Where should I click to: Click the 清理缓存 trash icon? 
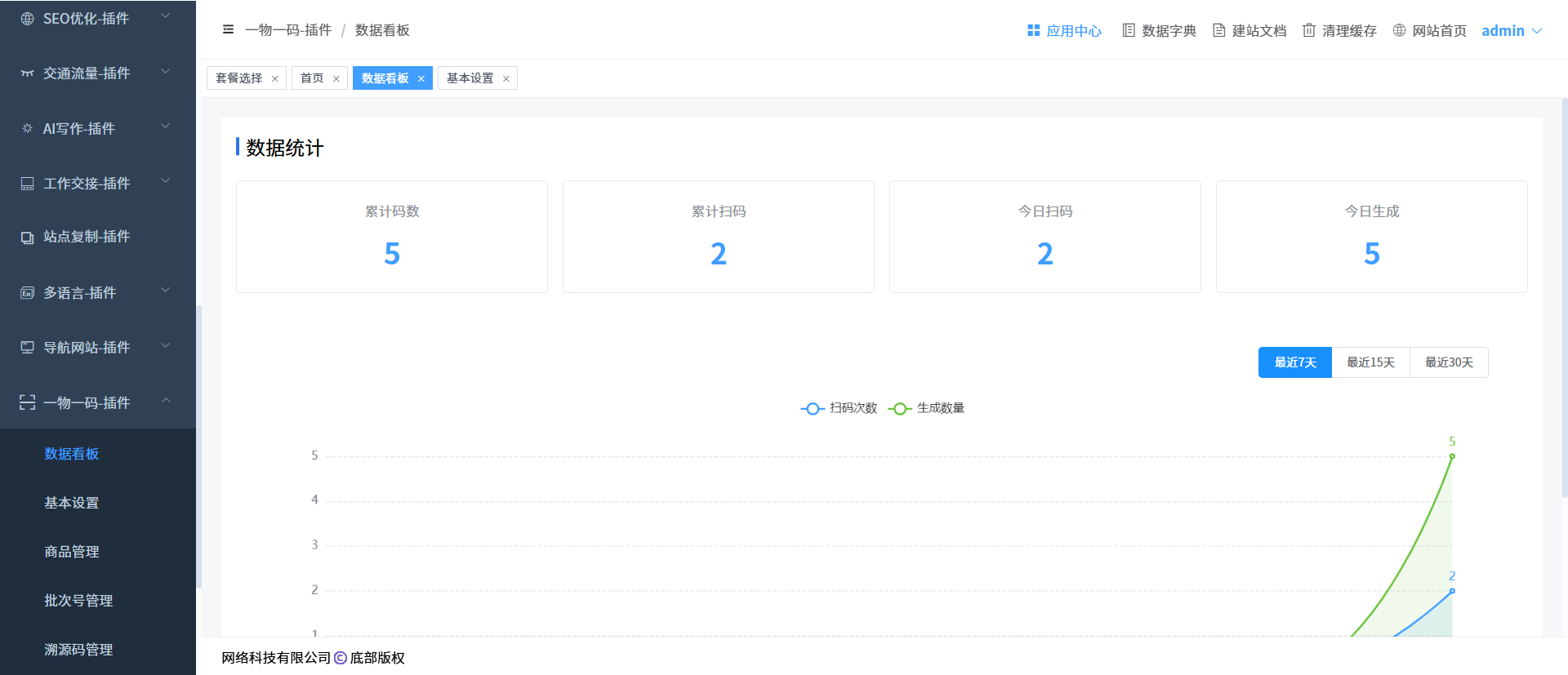1309,30
